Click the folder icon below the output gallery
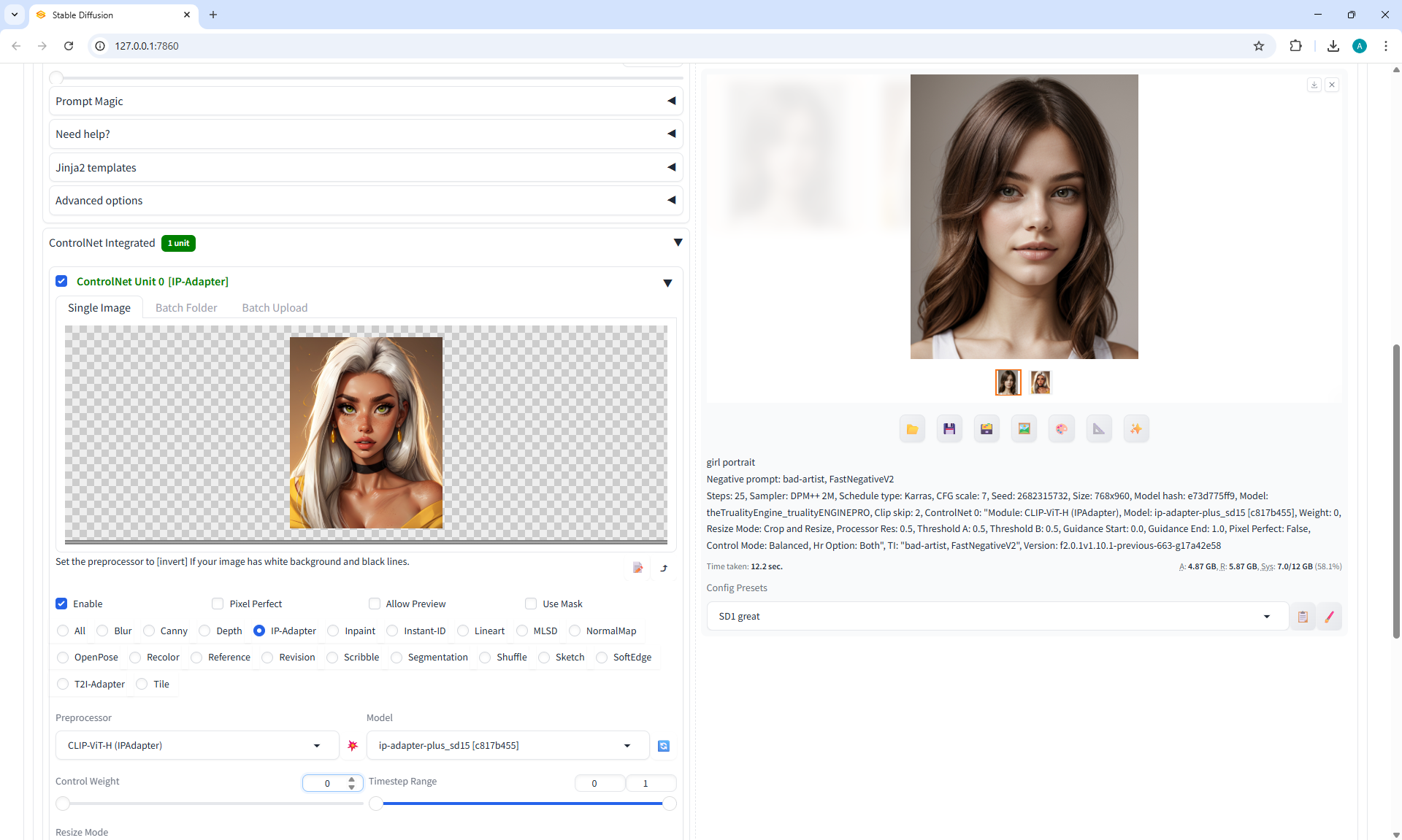 pos(912,429)
